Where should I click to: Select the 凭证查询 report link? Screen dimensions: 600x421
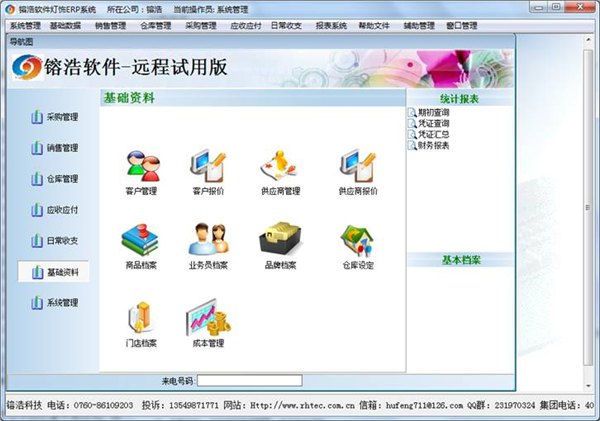pos(434,123)
